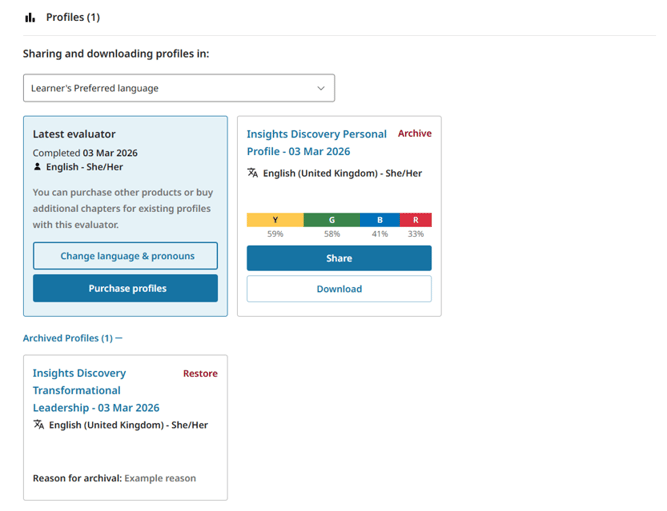Select the Change language & pronouns button
The image size is (667, 511).
(x=125, y=256)
